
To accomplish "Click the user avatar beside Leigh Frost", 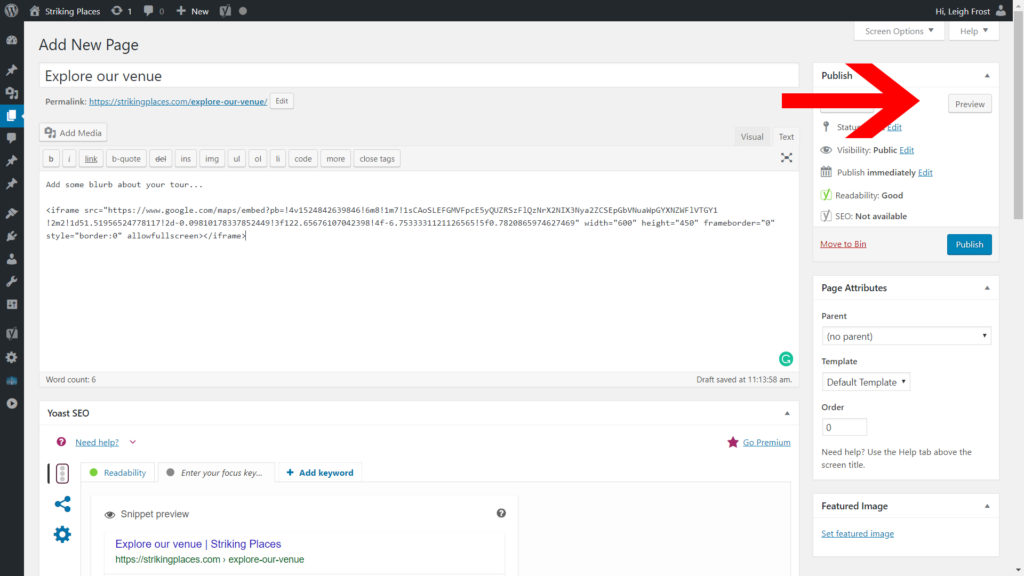I will [1000, 10].
